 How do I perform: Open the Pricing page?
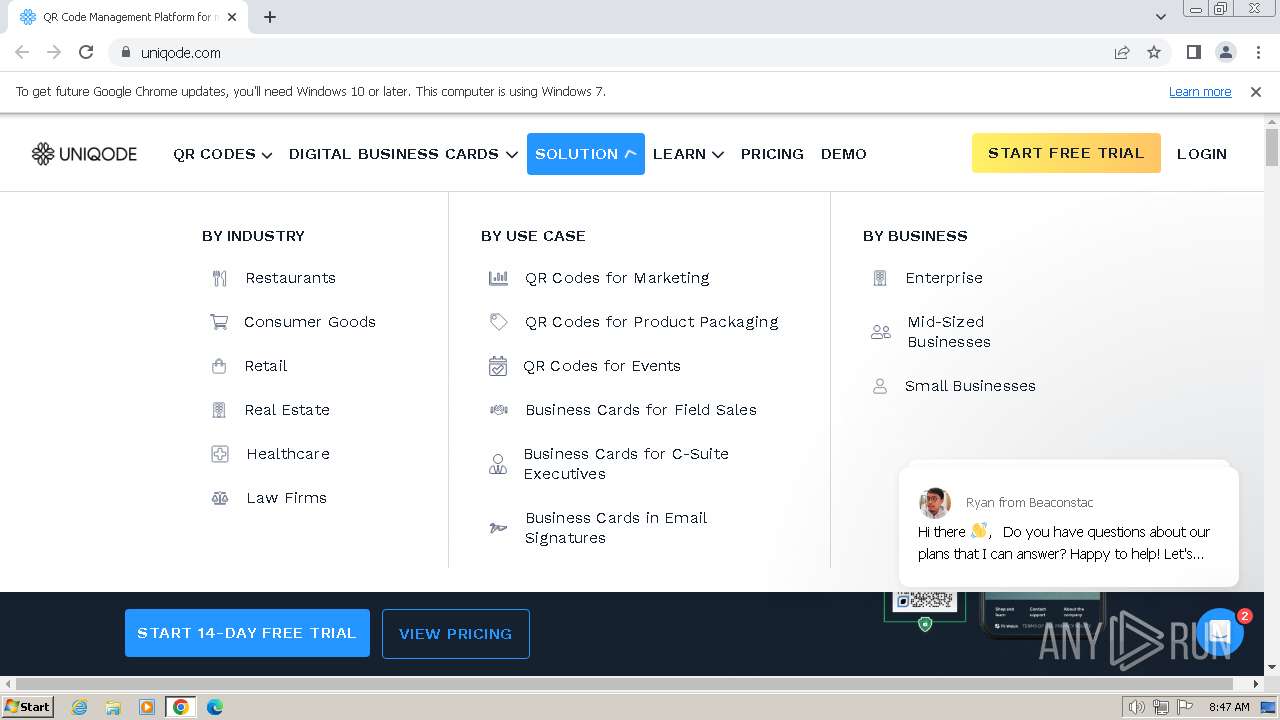click(772, 154)
